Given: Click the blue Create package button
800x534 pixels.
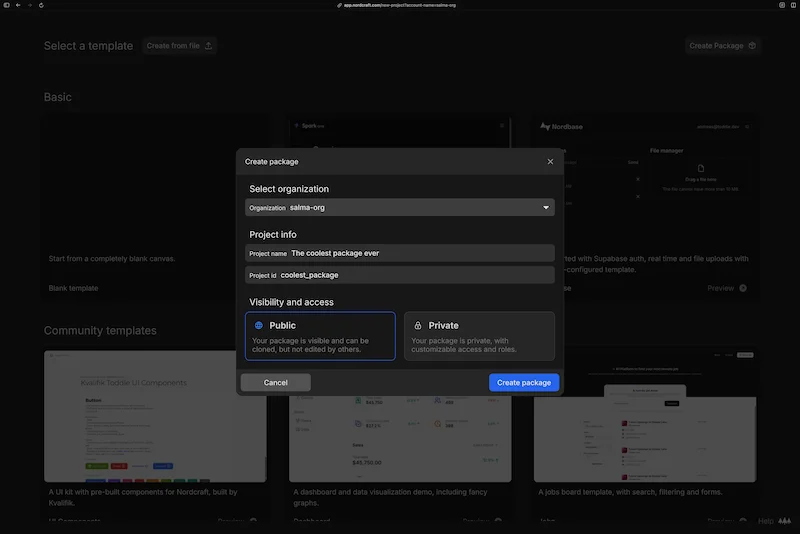Looking at the screenshot, I should [524, 383].
